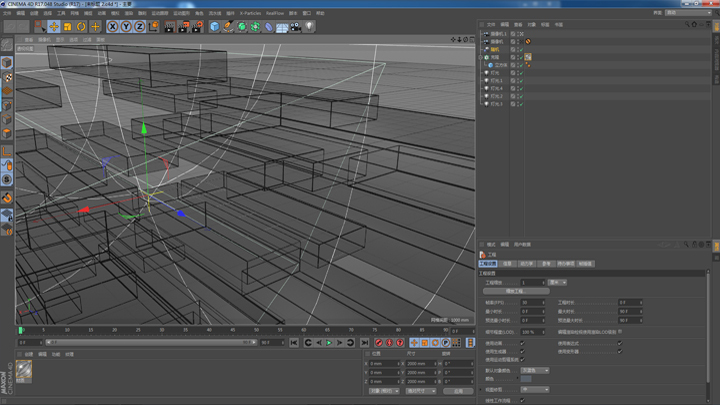This screenshot has height=405, width=720.
Task: Click the blue deformer icon
Action: [269, 27]
